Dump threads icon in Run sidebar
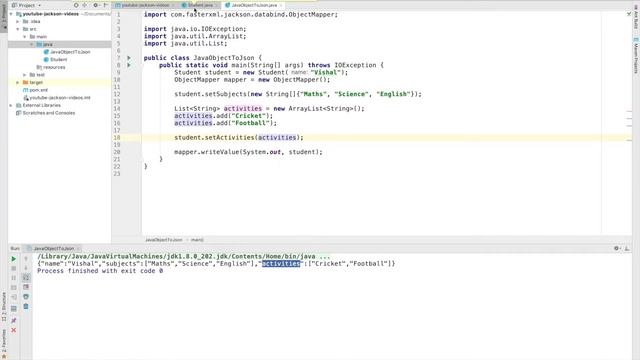The image size is (640, 360). 13,287
